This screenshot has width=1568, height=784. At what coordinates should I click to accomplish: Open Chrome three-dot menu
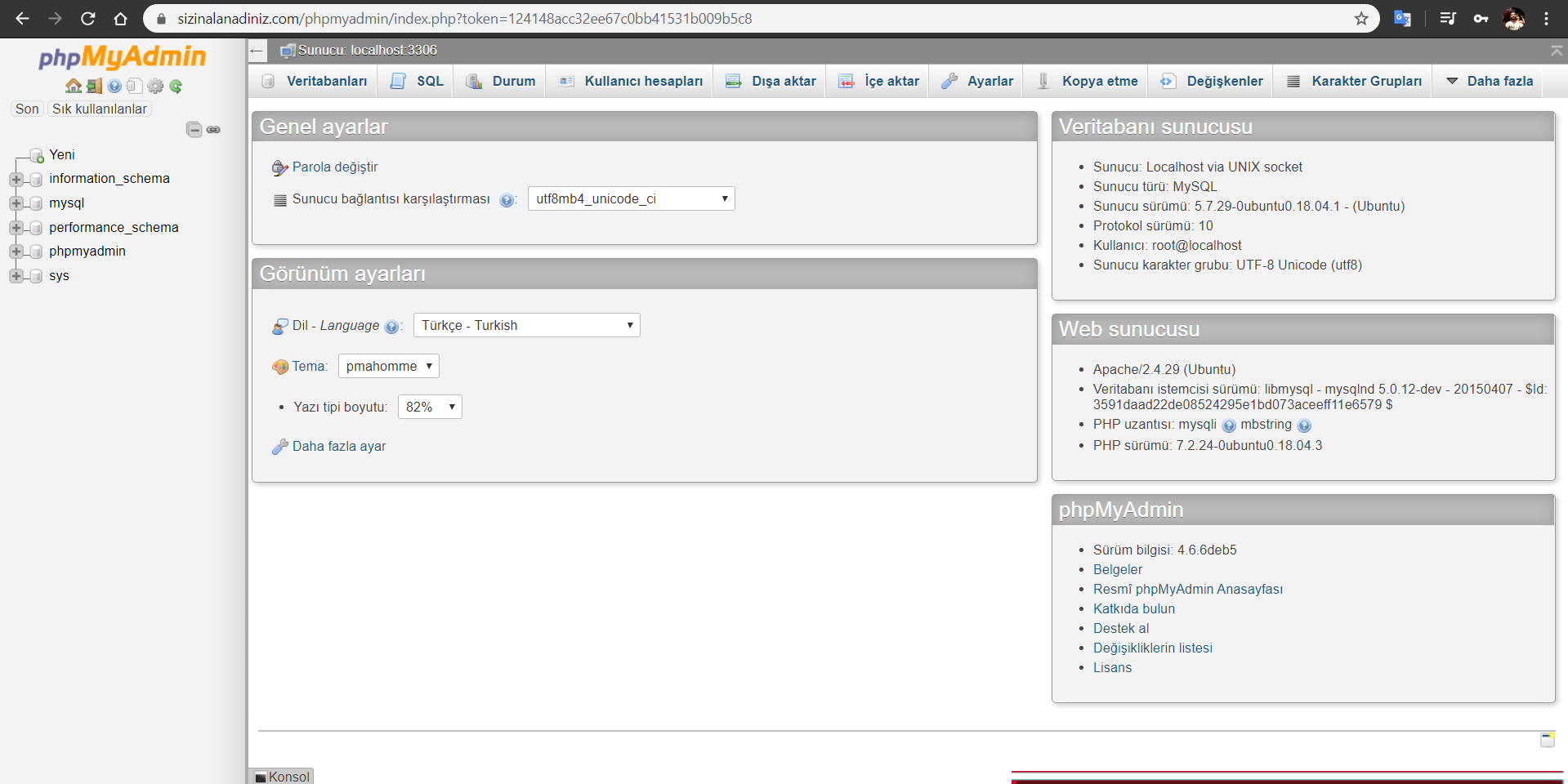[x=1546, y=18]
